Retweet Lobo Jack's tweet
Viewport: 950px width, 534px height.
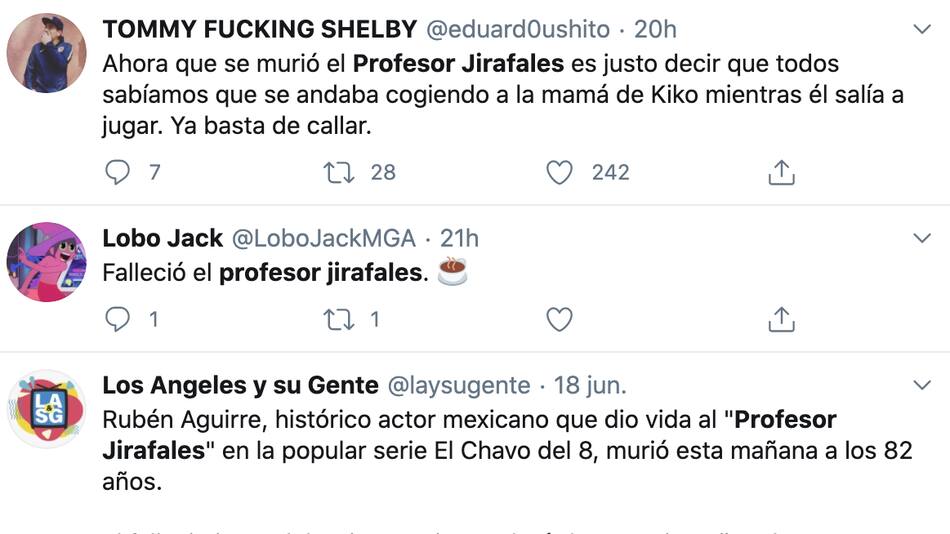click(340, 320)
